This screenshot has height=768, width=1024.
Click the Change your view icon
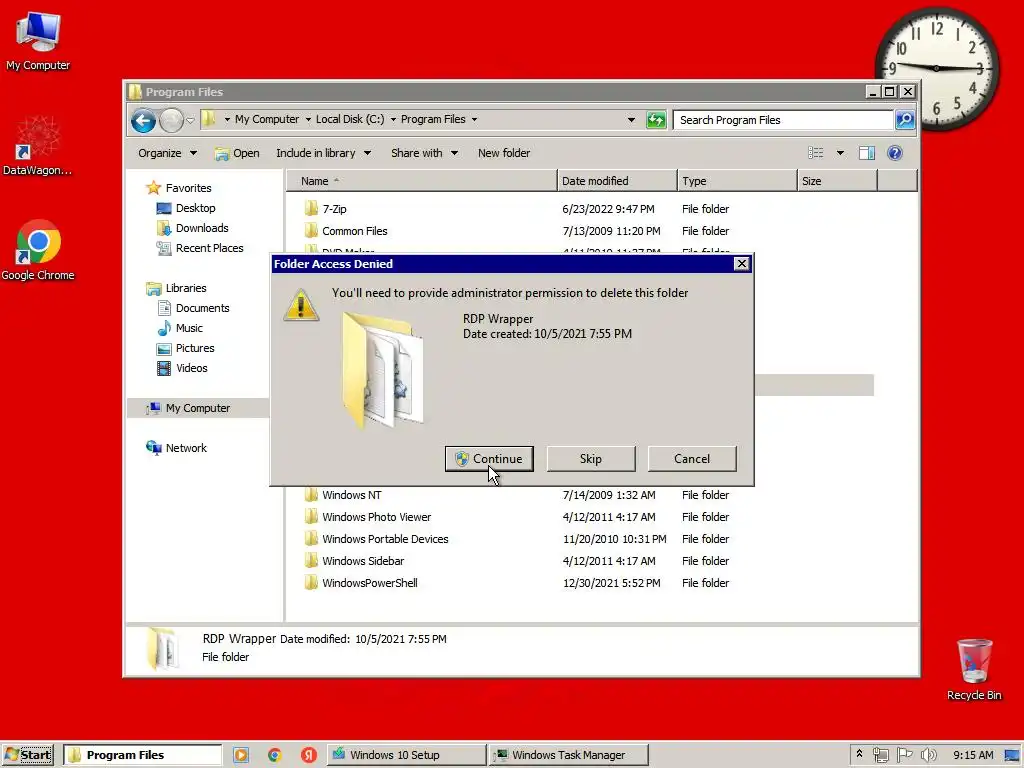pyautogui.click(x=816, y=153)
